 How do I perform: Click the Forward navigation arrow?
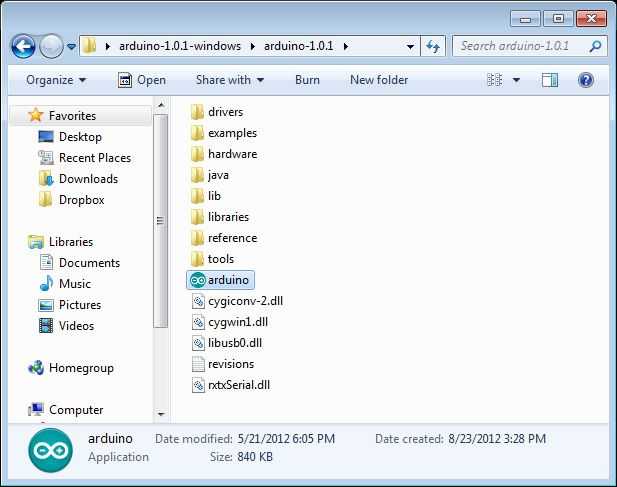point(52,46)
